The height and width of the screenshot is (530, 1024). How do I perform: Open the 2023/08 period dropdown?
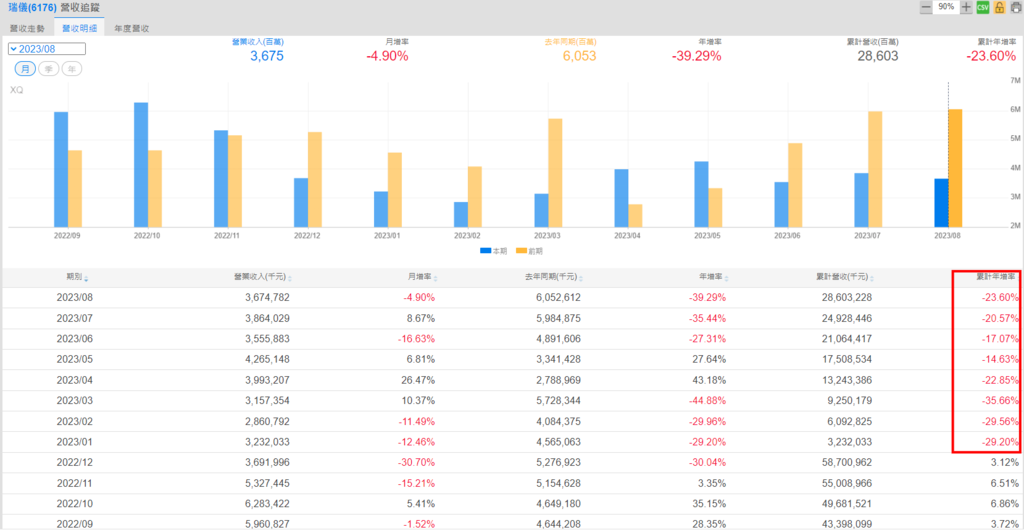pos(46,49)
